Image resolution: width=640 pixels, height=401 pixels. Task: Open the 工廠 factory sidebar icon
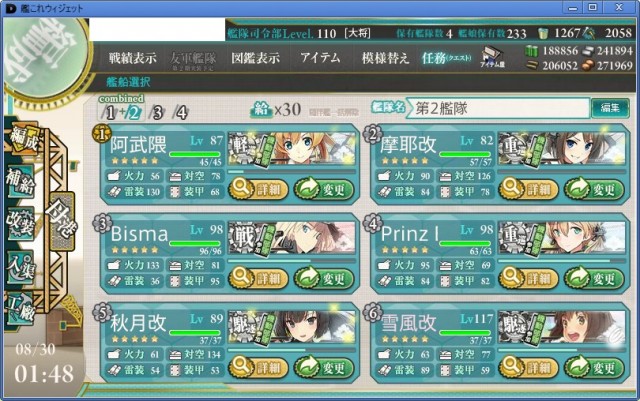[x=20, y=309]
